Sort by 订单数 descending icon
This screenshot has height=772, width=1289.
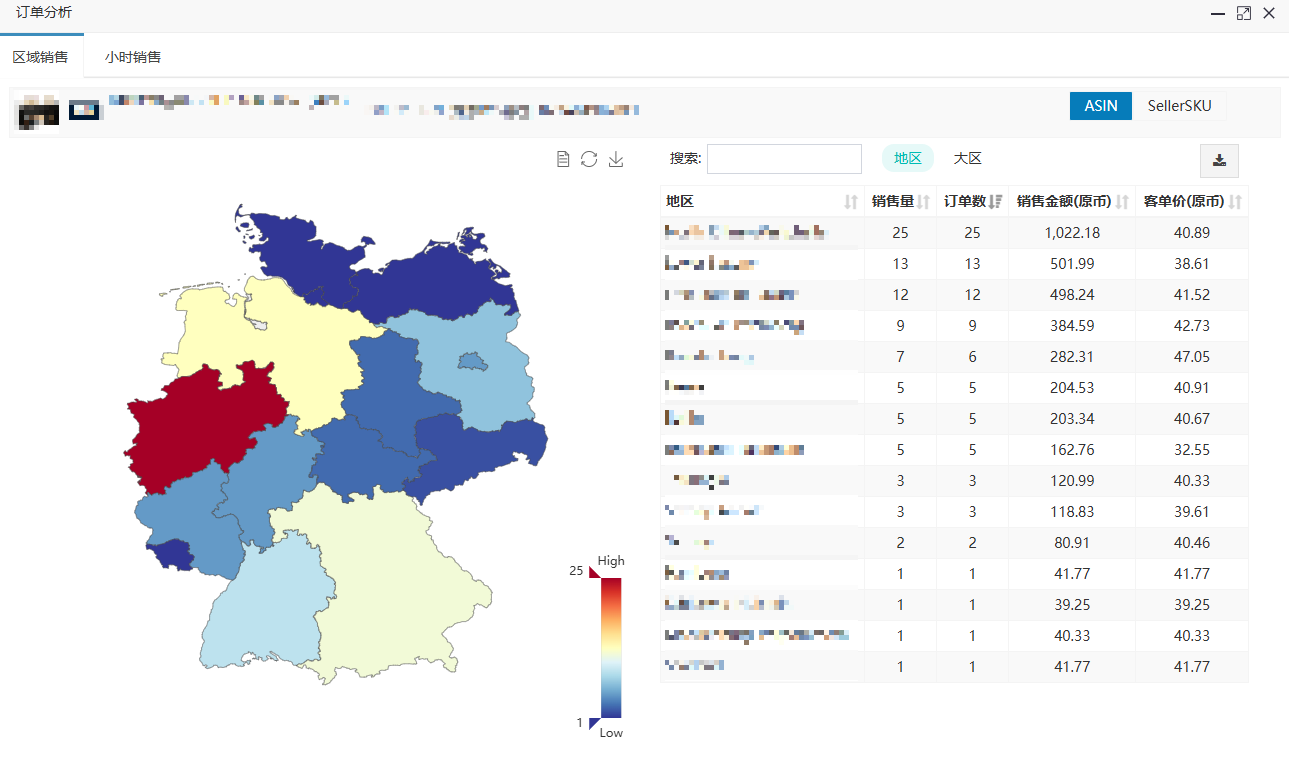(995, 202)
